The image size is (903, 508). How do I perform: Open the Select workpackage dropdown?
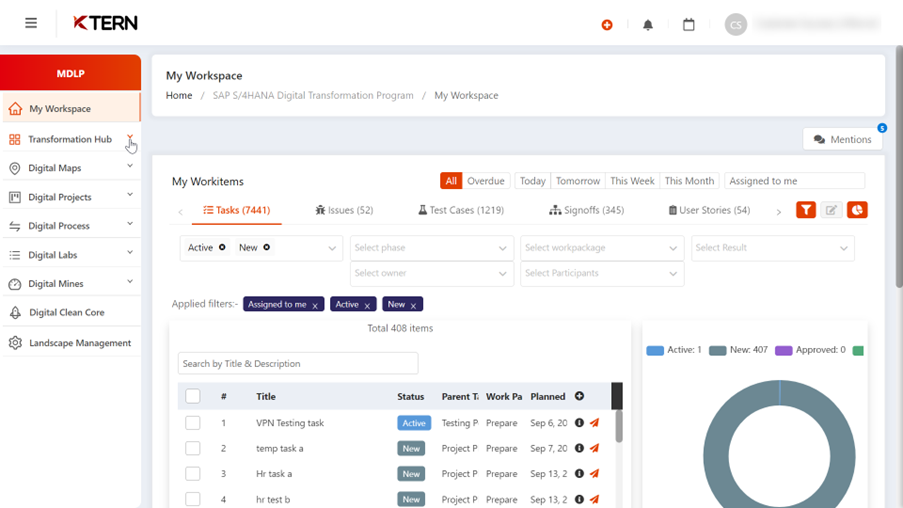602,248
